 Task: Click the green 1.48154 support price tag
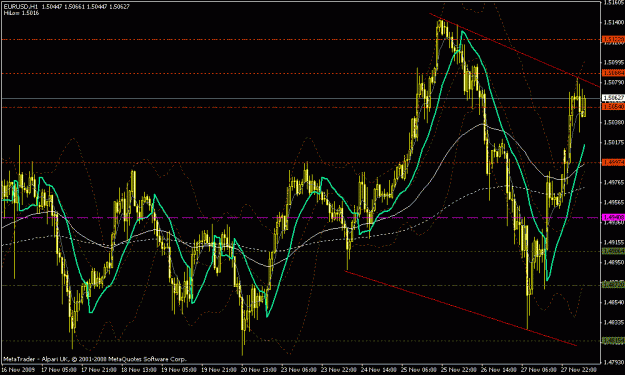point(613,341)
